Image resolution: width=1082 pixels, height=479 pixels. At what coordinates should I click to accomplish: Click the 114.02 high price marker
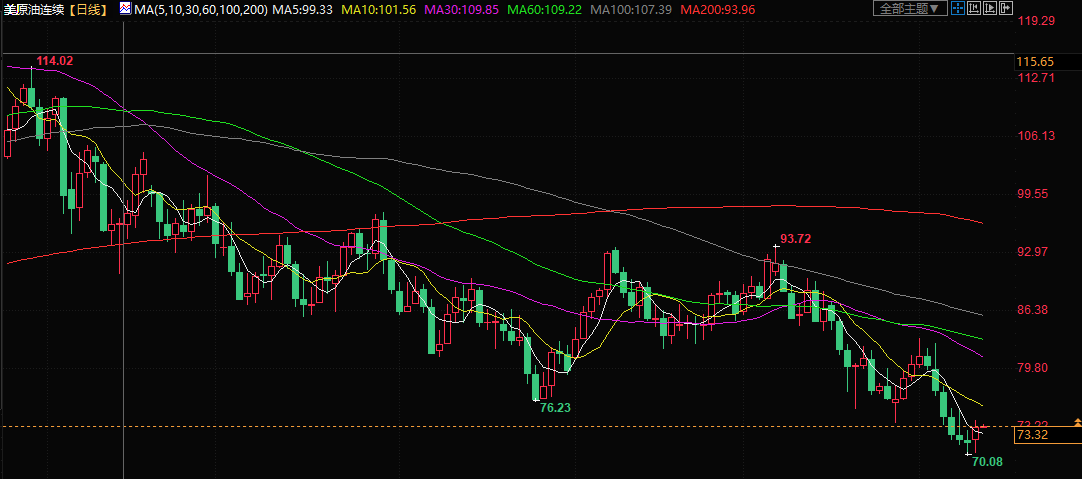(54, 61)
